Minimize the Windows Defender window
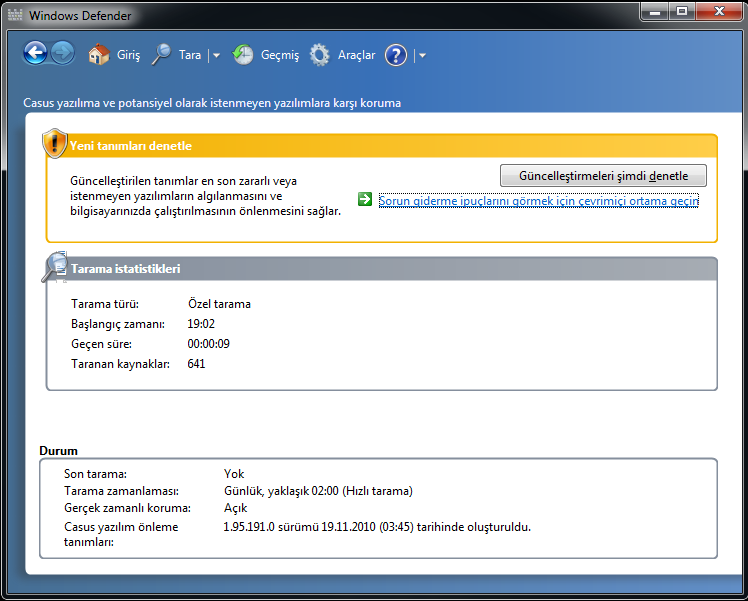 655,11
